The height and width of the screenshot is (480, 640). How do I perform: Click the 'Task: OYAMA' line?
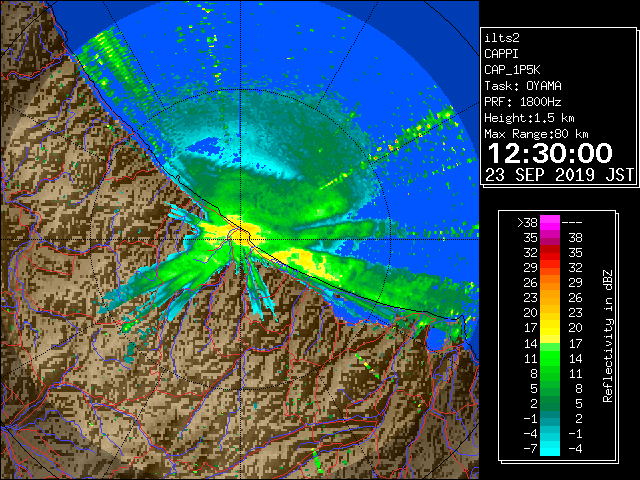point(523,86)
